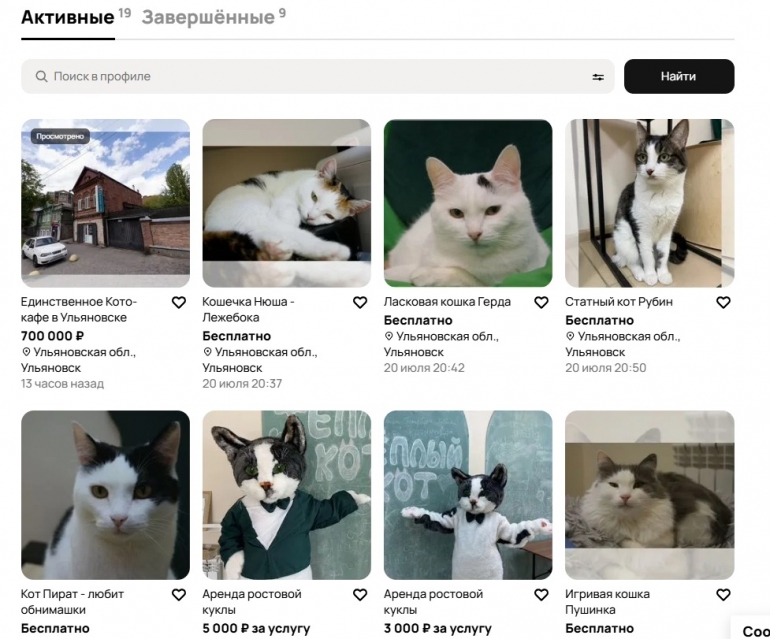
Task: Add Игривая кошка Пушинка to favorites
Action: (x=723, y=595)
